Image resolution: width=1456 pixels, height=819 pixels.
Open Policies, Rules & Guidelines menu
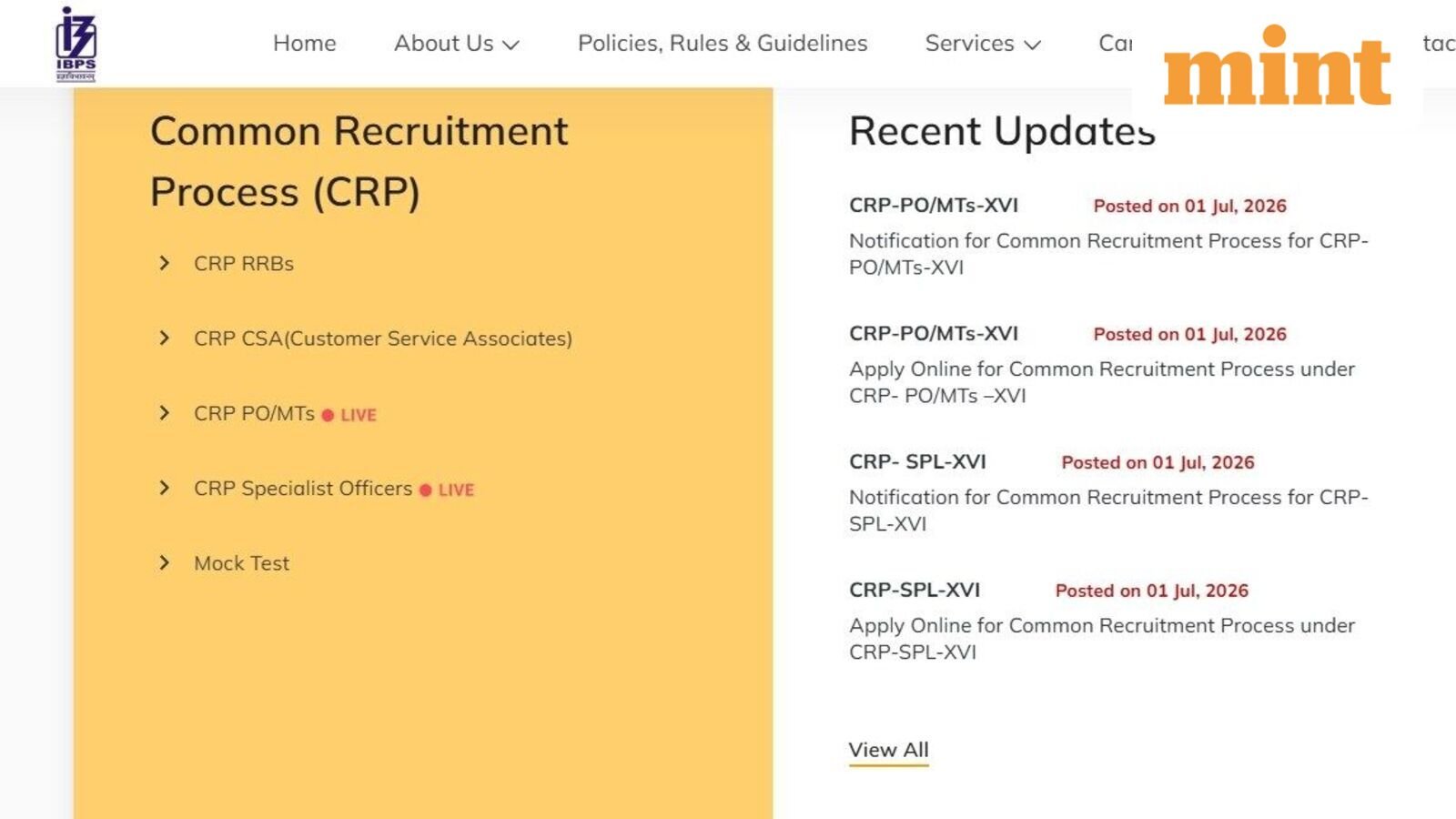coord(723,43)
